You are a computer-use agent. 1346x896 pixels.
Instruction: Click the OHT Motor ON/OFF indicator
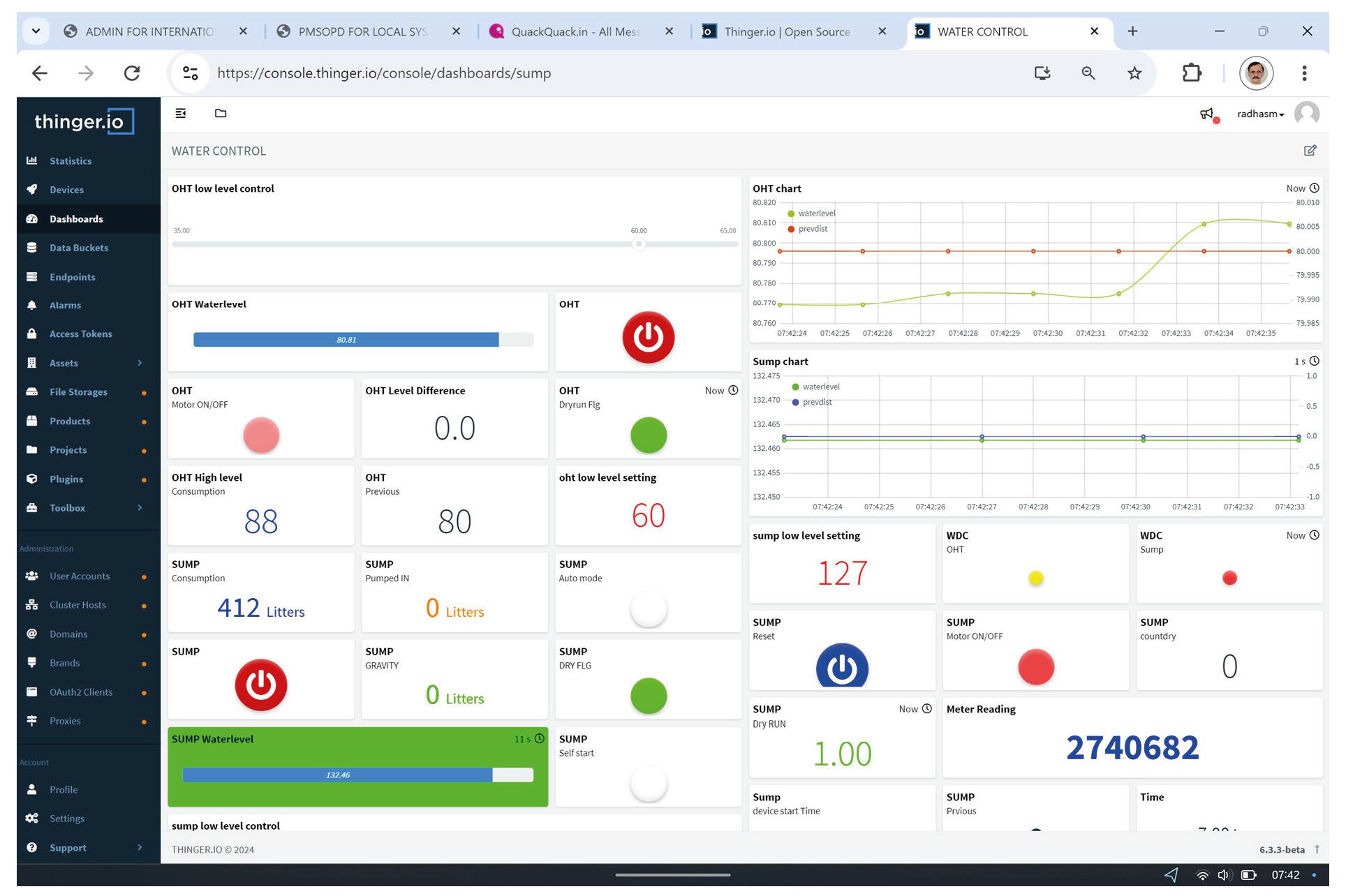pos(260,435)
